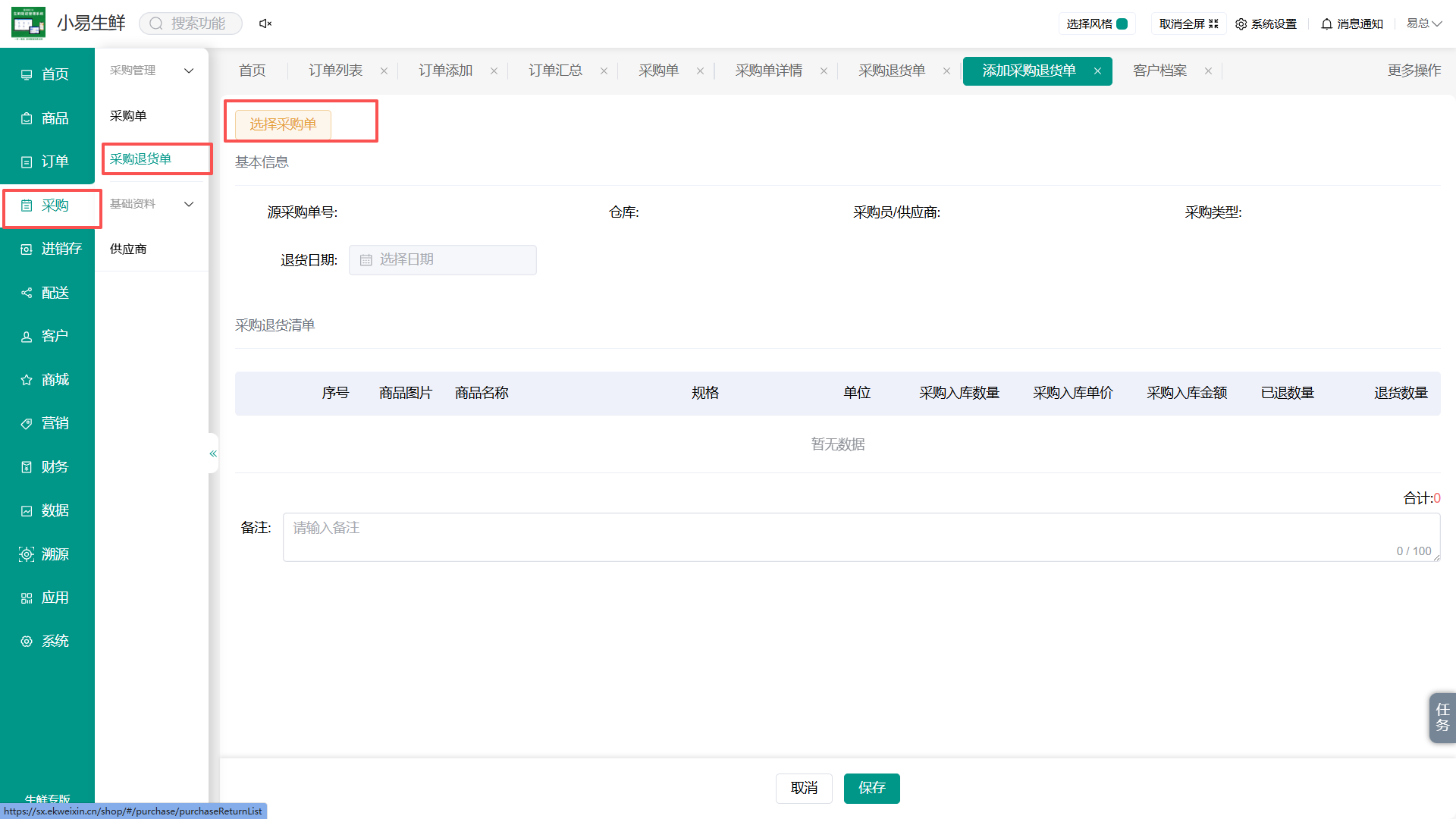
Task: Open the 商品 sidebar section
Action: click(x=45, y=118)
